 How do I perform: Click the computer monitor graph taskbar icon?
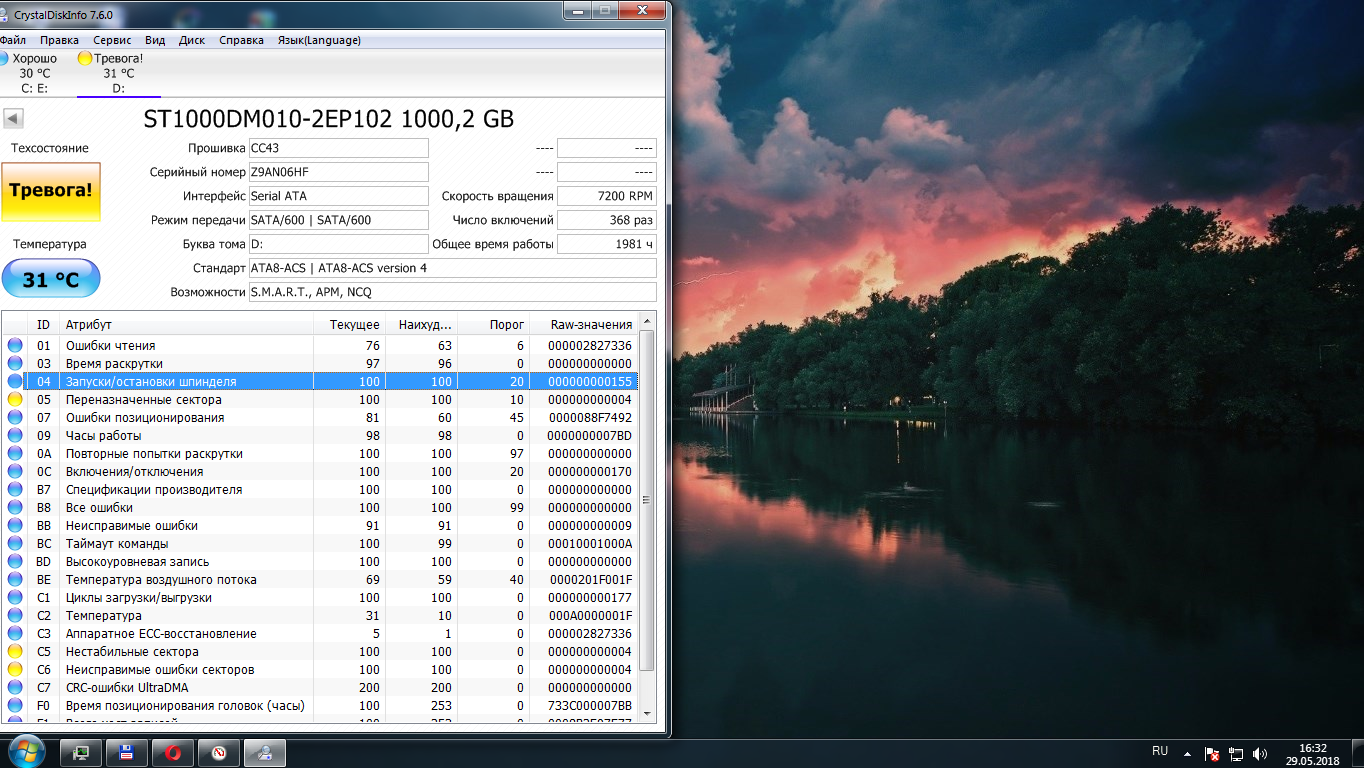pyautogui.click(x=81, y=753)
